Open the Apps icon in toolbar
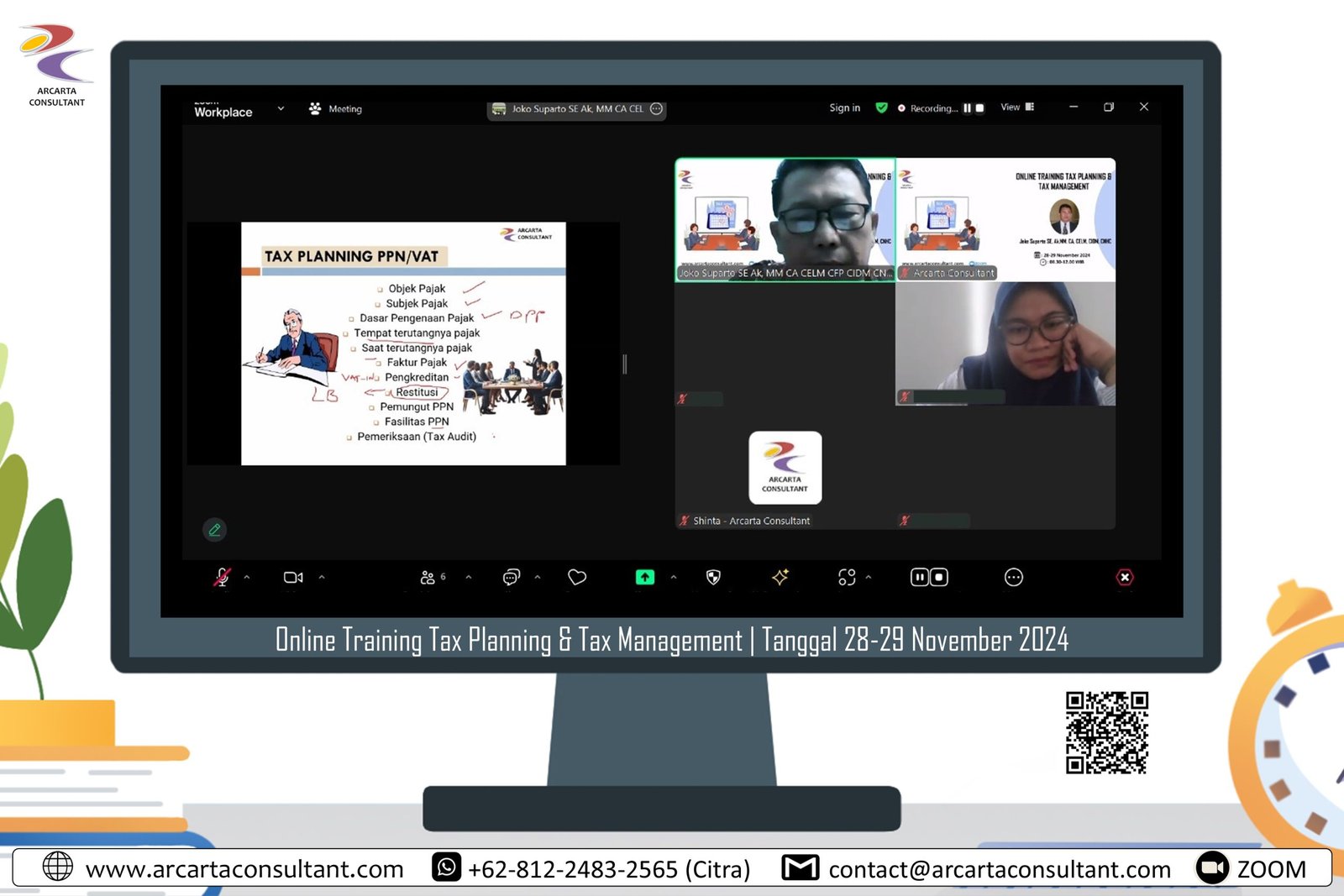 [x=847, y=578]
